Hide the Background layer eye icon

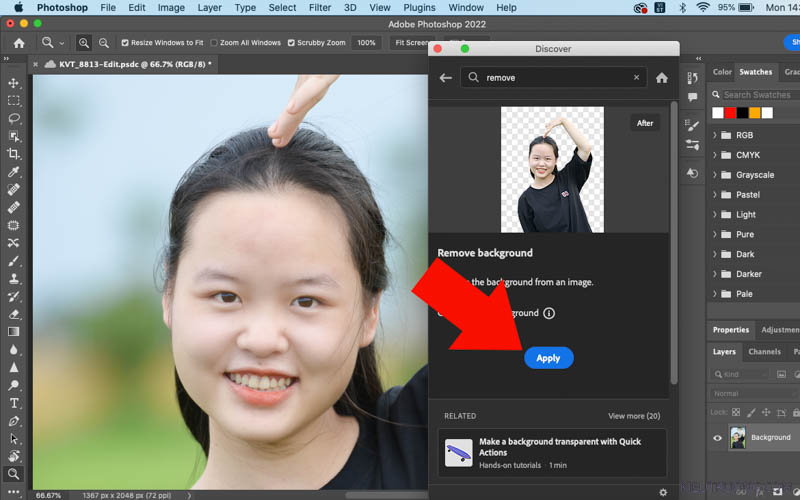click(717, 438)
